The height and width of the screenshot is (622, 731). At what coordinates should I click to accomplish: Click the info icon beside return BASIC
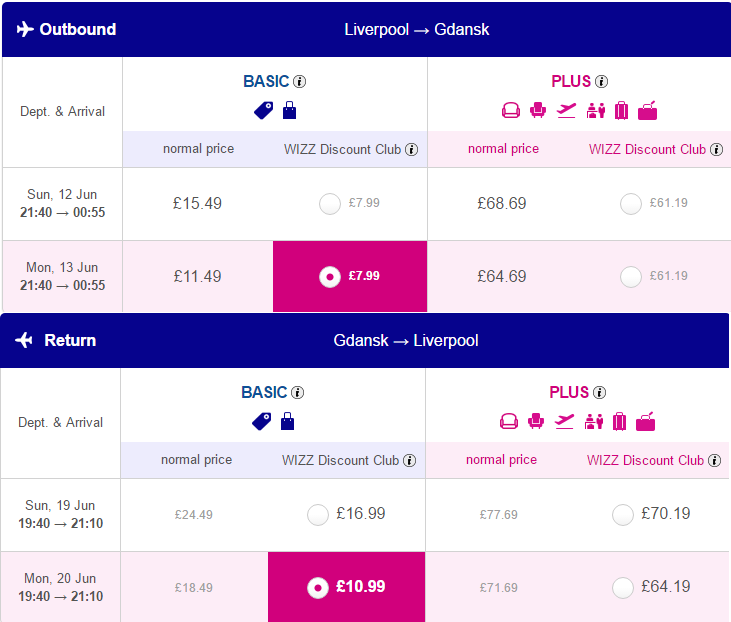[x=297, y=393]
